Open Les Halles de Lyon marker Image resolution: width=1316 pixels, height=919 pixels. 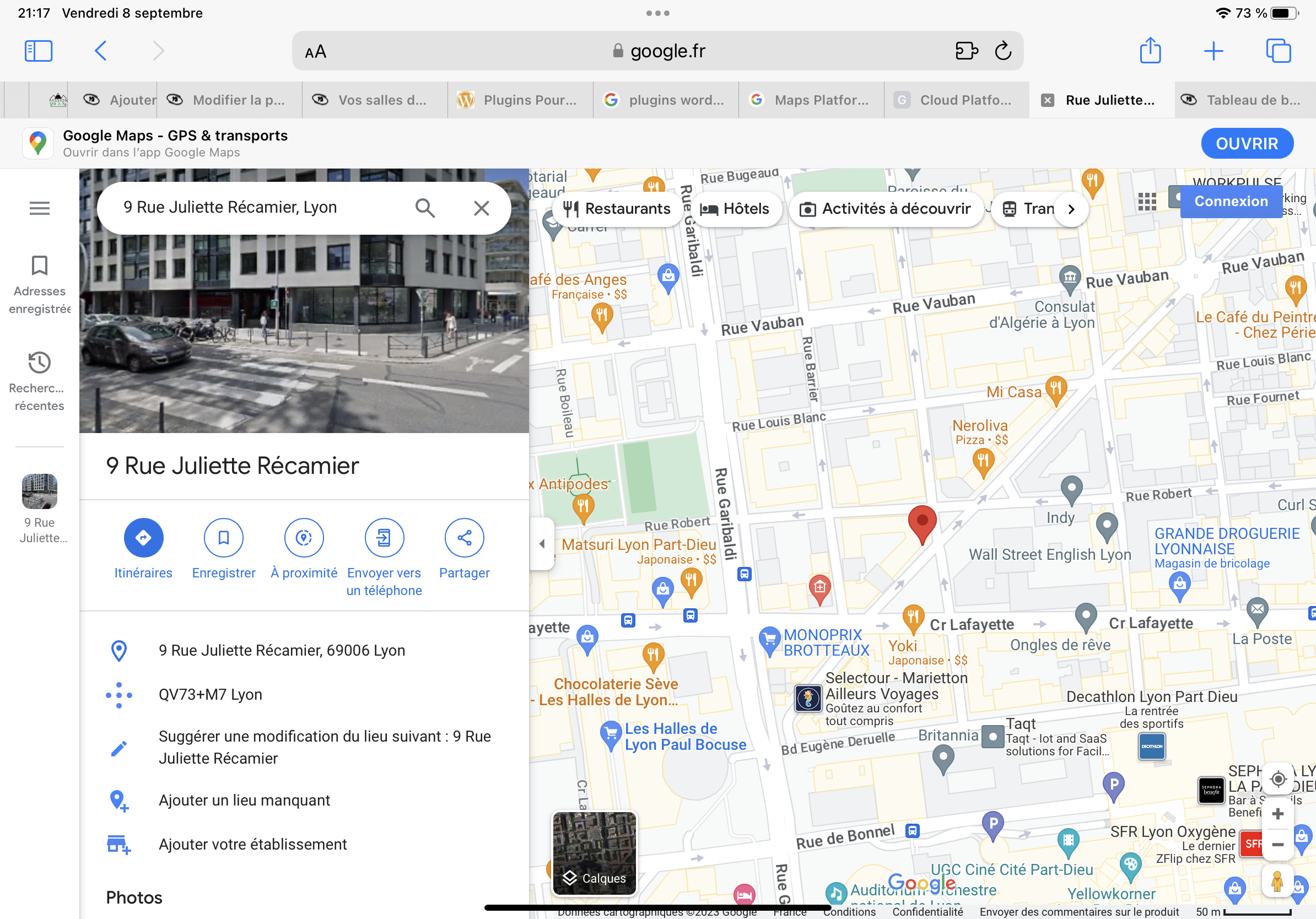pyautogui.click(x=611, y=735)
